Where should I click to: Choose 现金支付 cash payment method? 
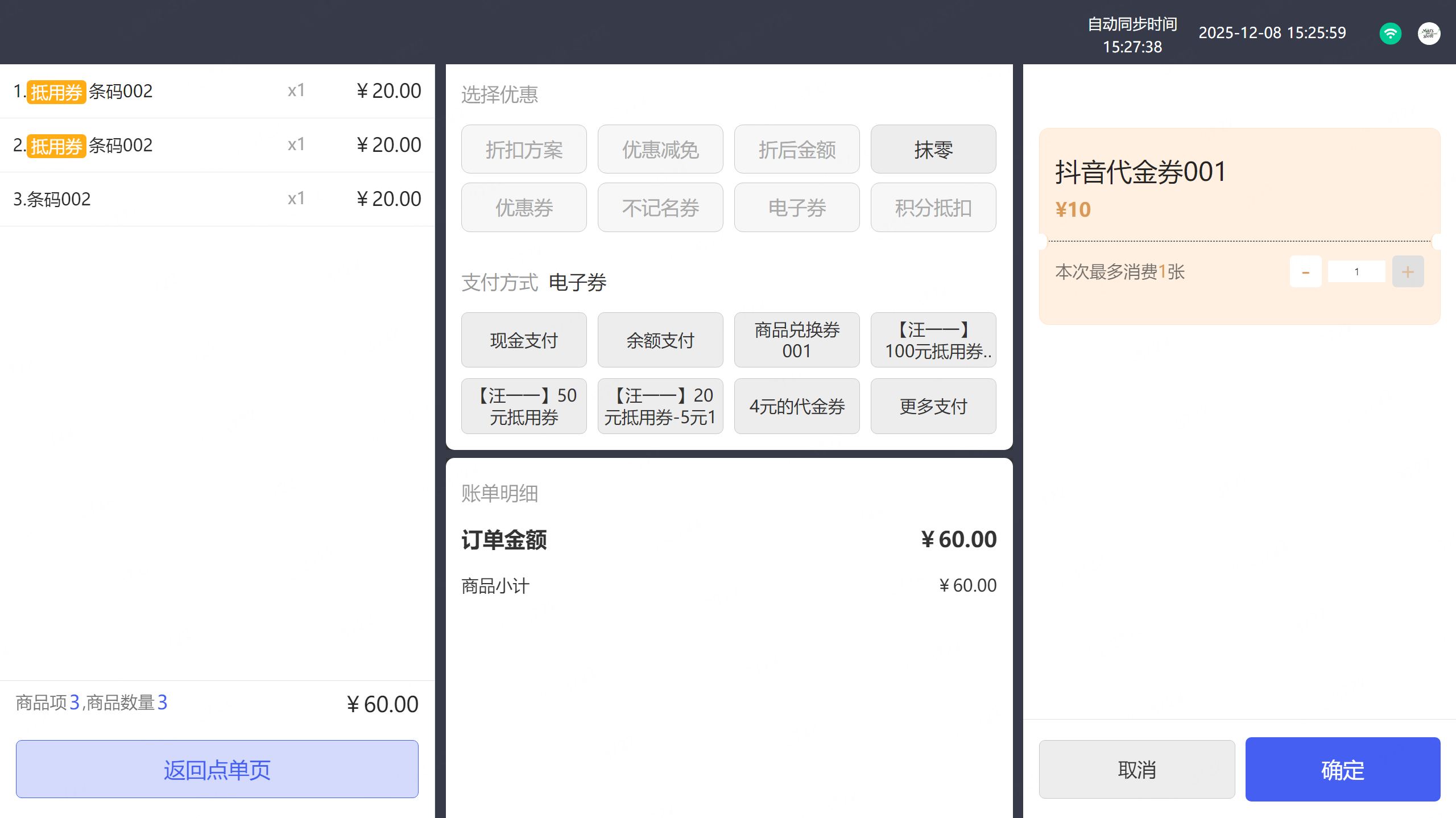coord(523,340)
